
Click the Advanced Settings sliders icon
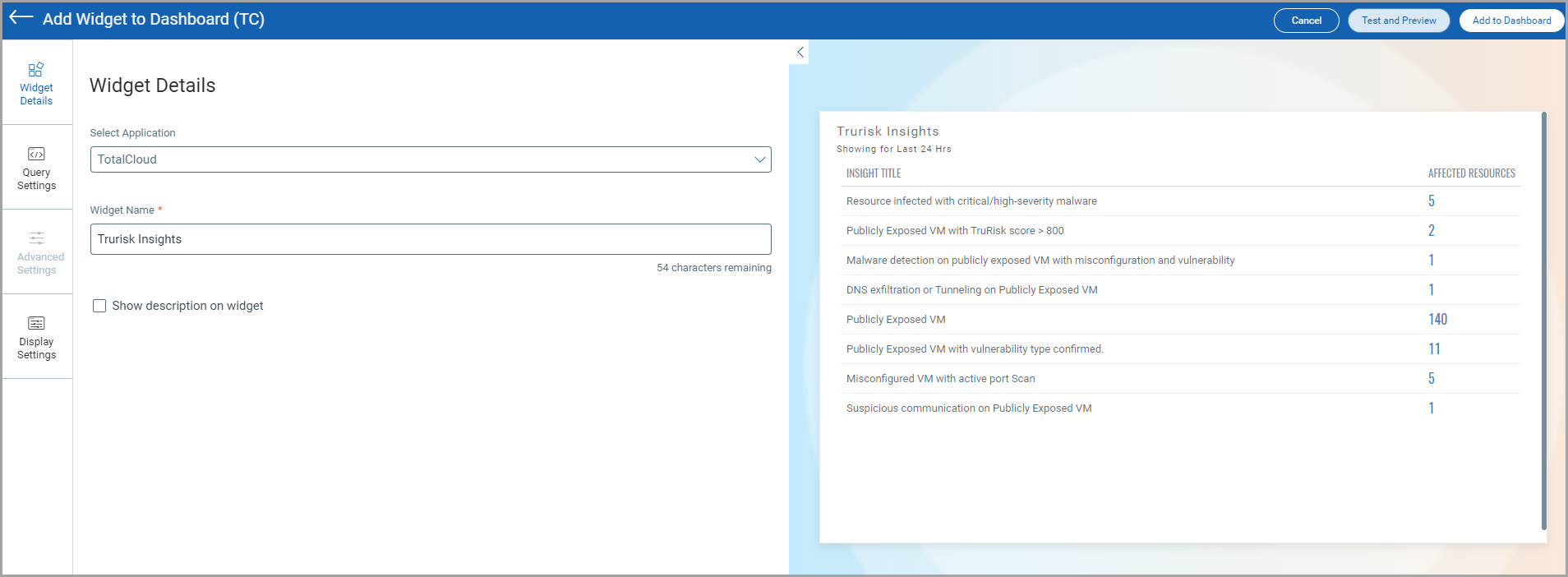point(37,238)
